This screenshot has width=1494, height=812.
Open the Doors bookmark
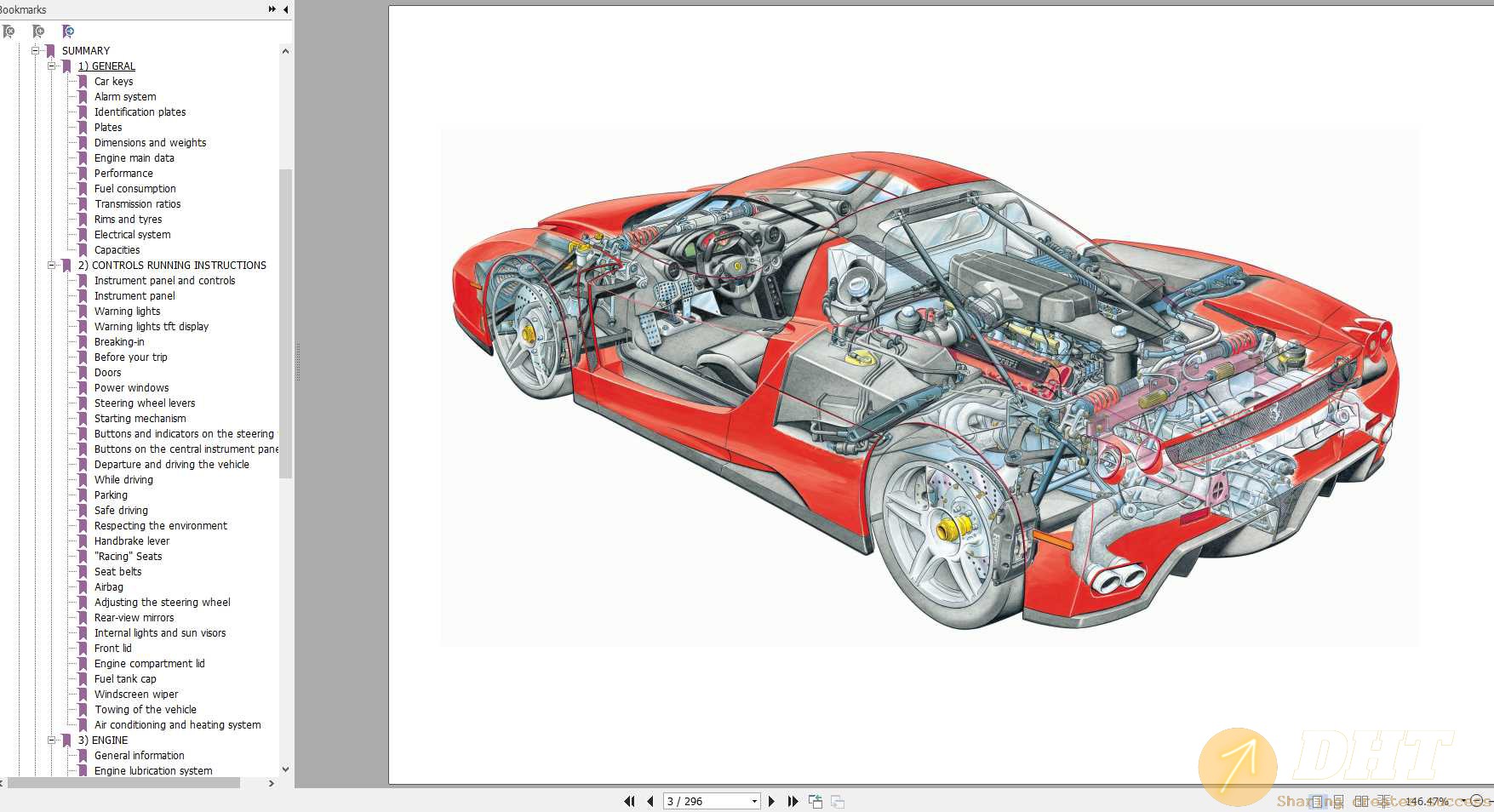point(107,372)
